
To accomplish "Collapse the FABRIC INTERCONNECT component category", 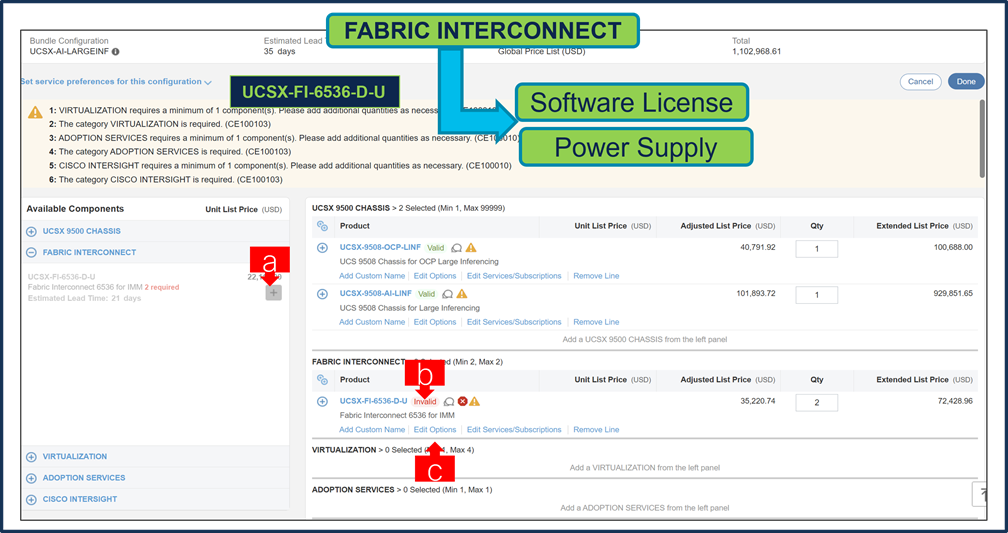I will click(31, 253).
